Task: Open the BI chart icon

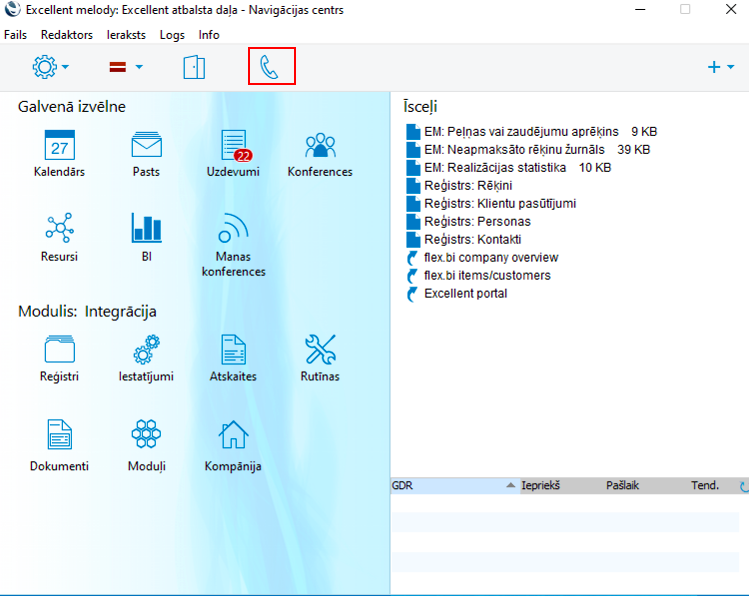Action: [x=146, y=229]
